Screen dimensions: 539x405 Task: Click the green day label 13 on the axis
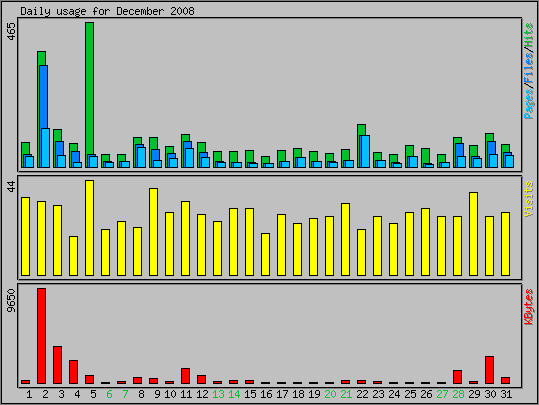[218, 394]
